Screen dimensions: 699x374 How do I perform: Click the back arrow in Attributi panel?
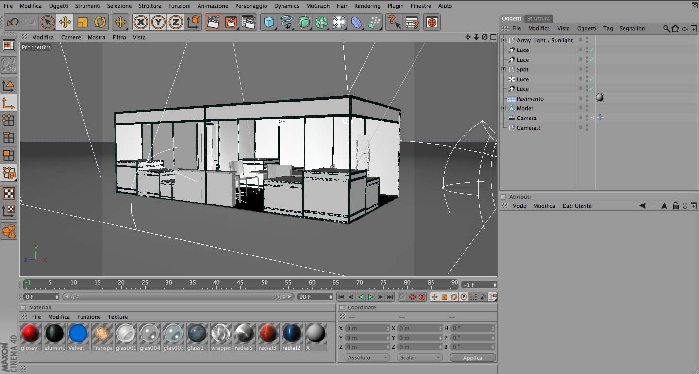click(x=642, y=206)
